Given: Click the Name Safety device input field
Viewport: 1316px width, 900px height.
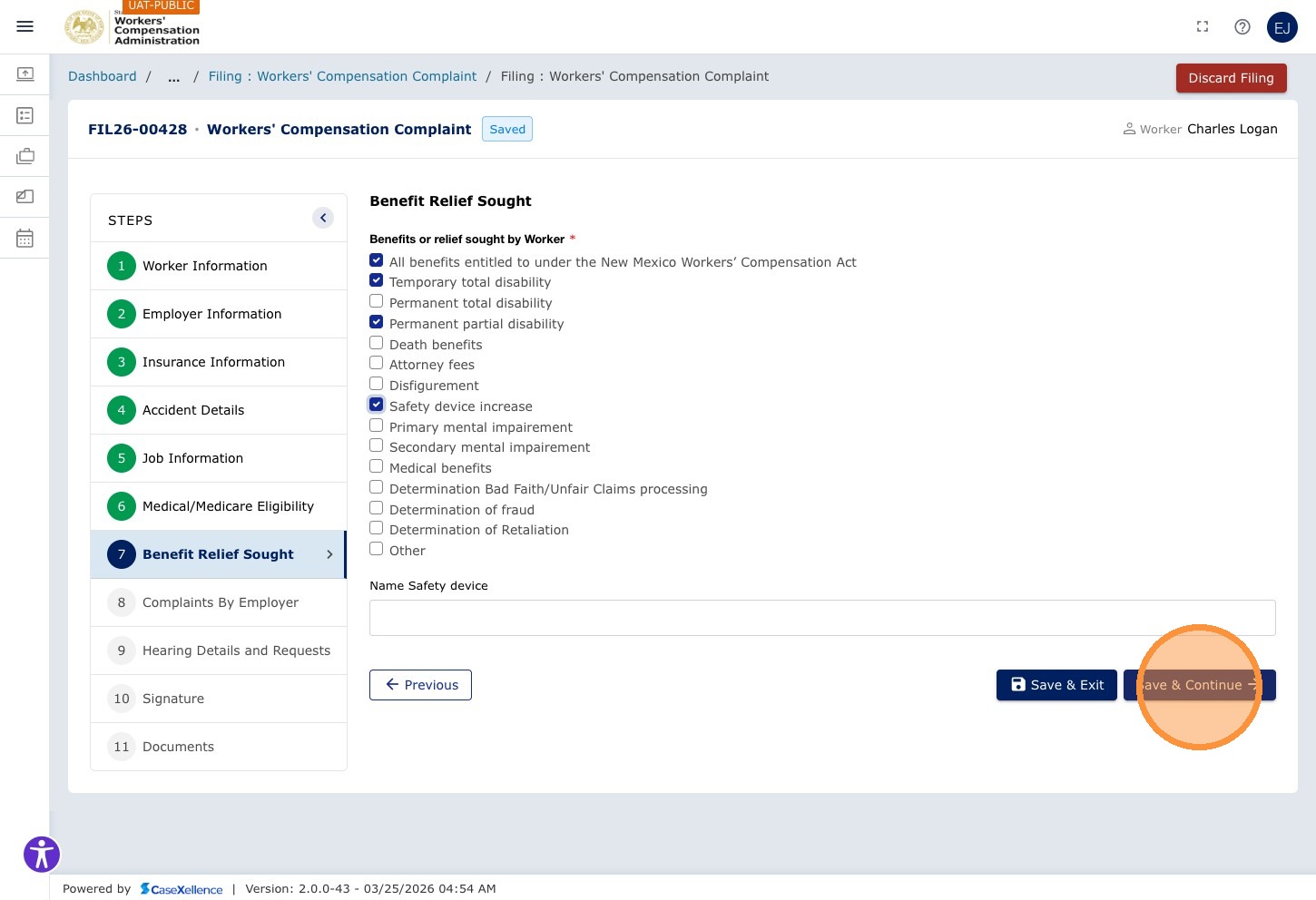Looking at the screenshot, I should (822, 618).
